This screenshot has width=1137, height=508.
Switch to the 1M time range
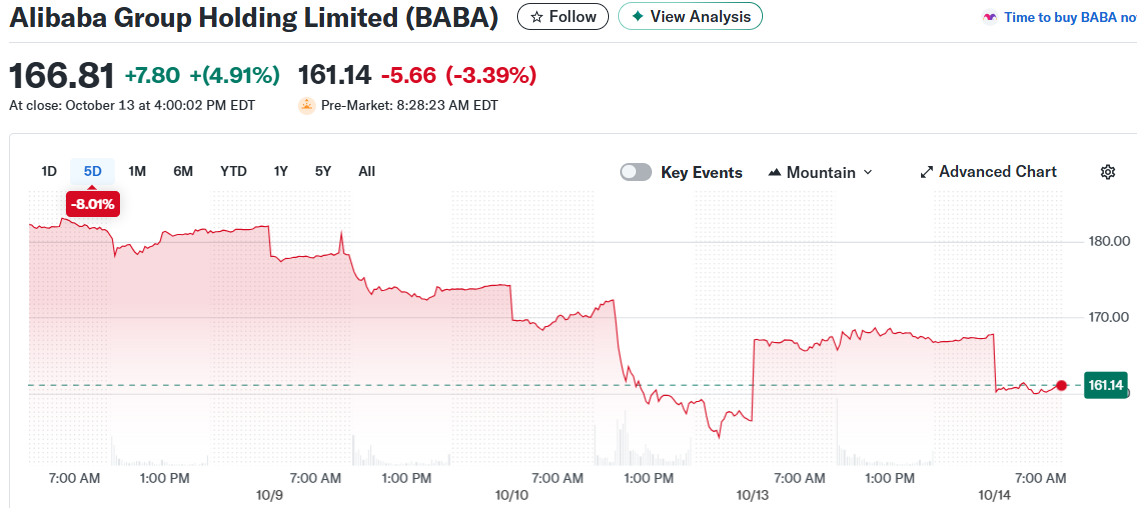[x=137, y=171]
